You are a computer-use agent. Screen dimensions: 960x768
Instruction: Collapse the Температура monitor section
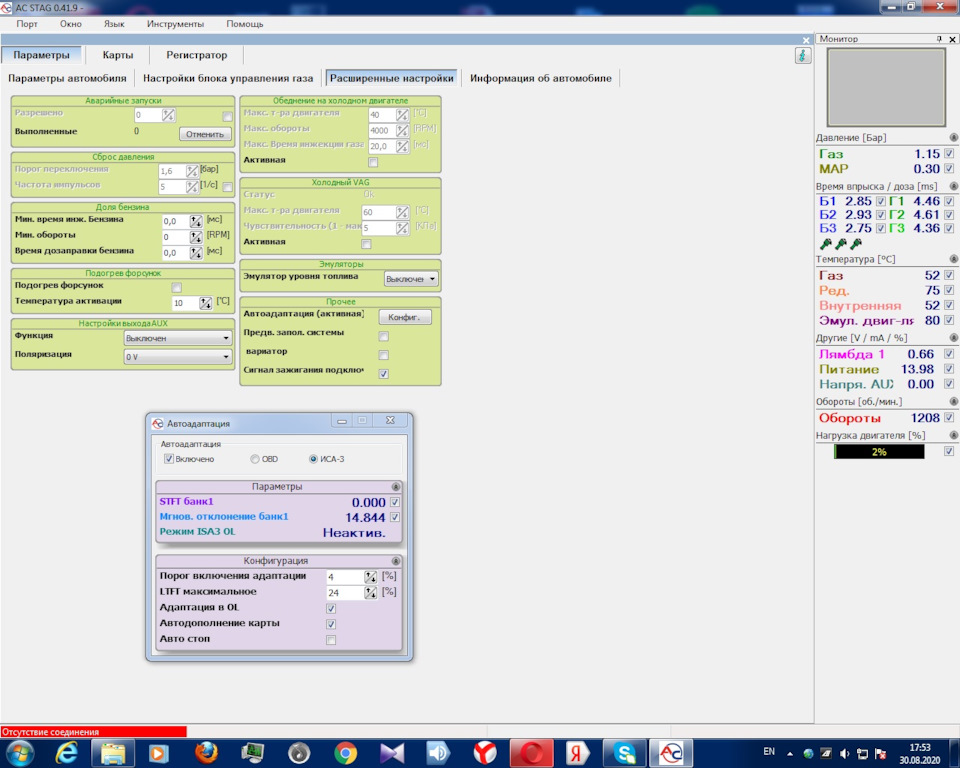[x=953, y=259]
